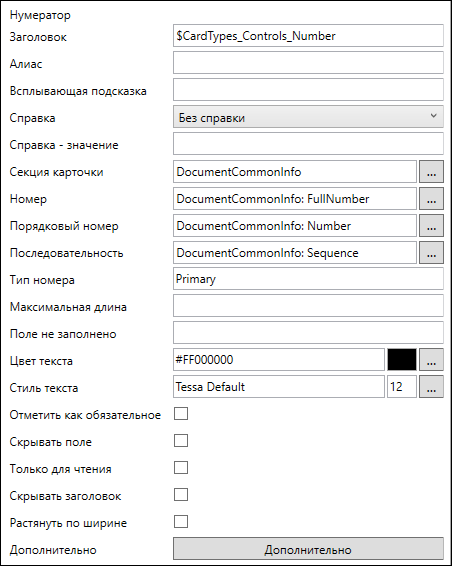The image size is (452, 566).
Task: Click ellipsis button next to Номер field
Action: coord(431,199)
